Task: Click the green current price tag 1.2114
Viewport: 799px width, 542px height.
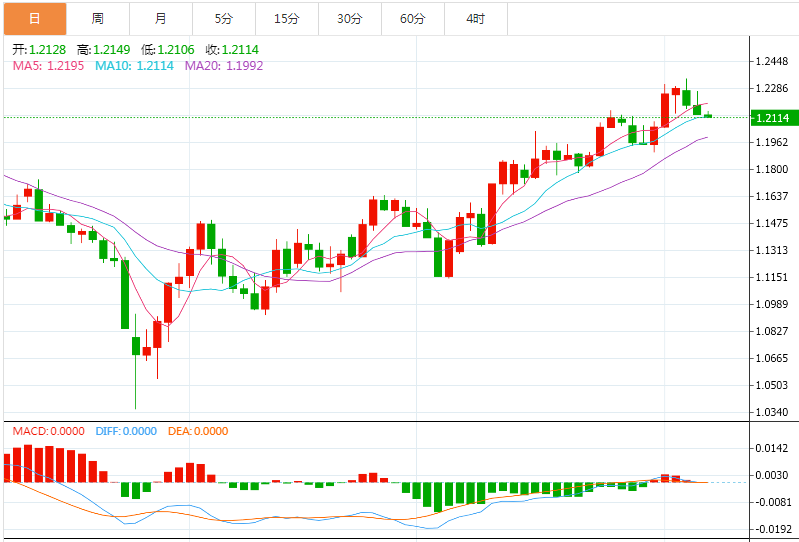Action: 775,118
